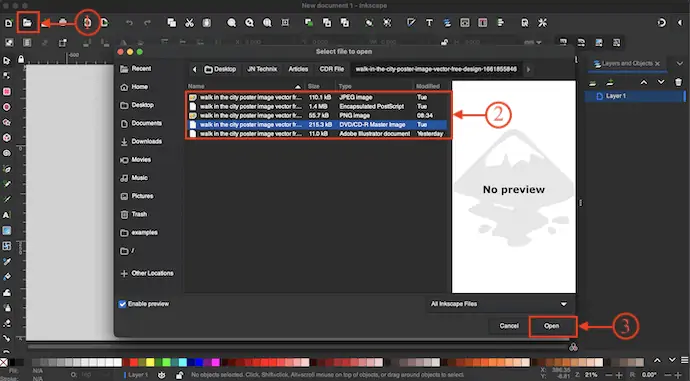Click the Zoom page icon

[267, 23]
